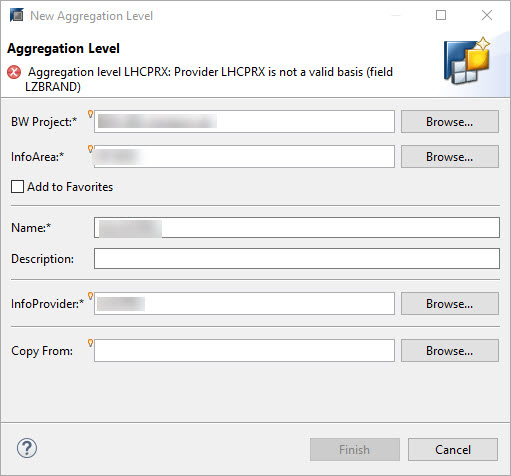This screenshot has height=476, width=511.
Task: Click the Finish button
Action: coord(355,450)
